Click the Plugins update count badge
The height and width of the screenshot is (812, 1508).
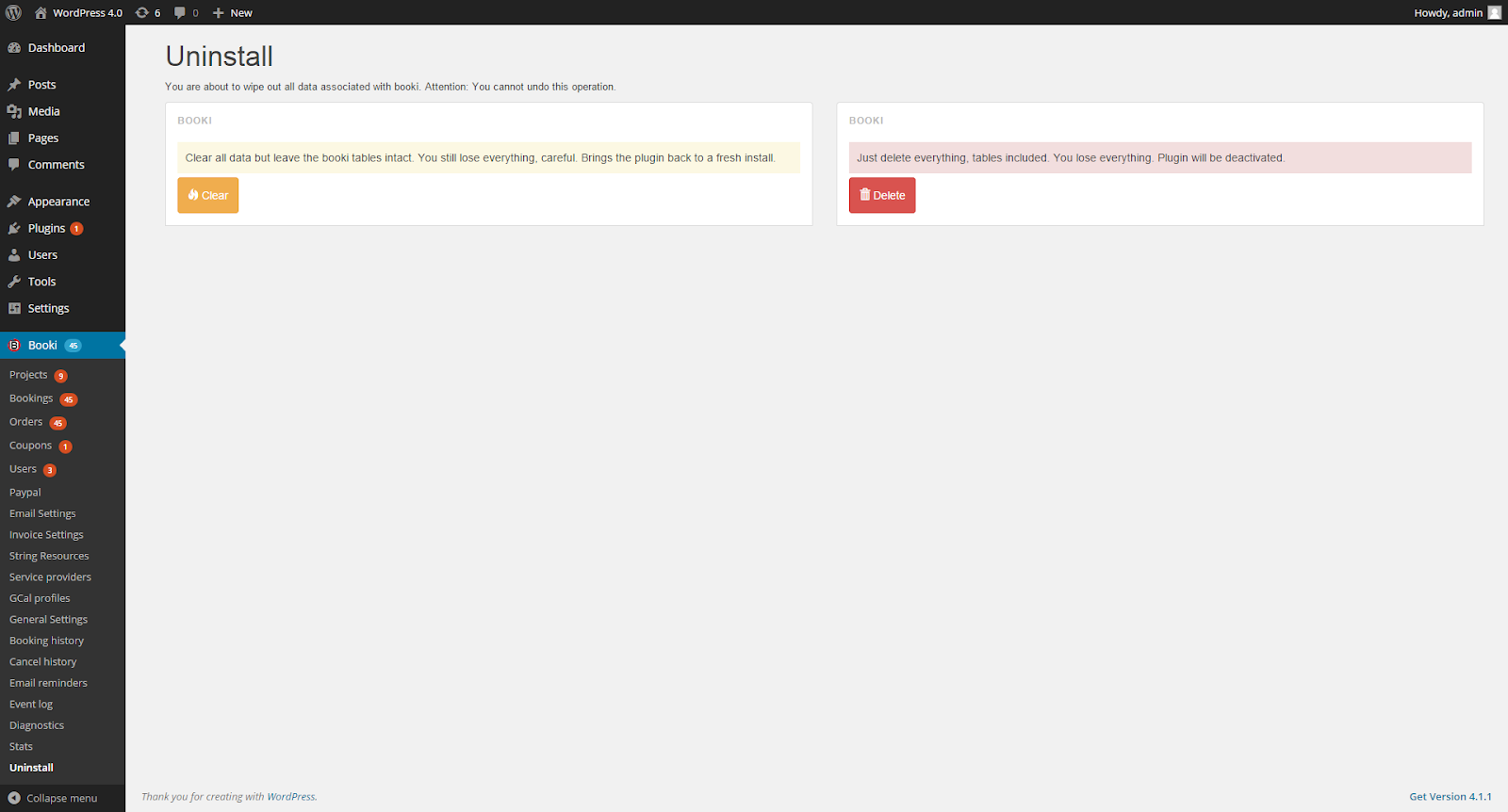(76, 229)
